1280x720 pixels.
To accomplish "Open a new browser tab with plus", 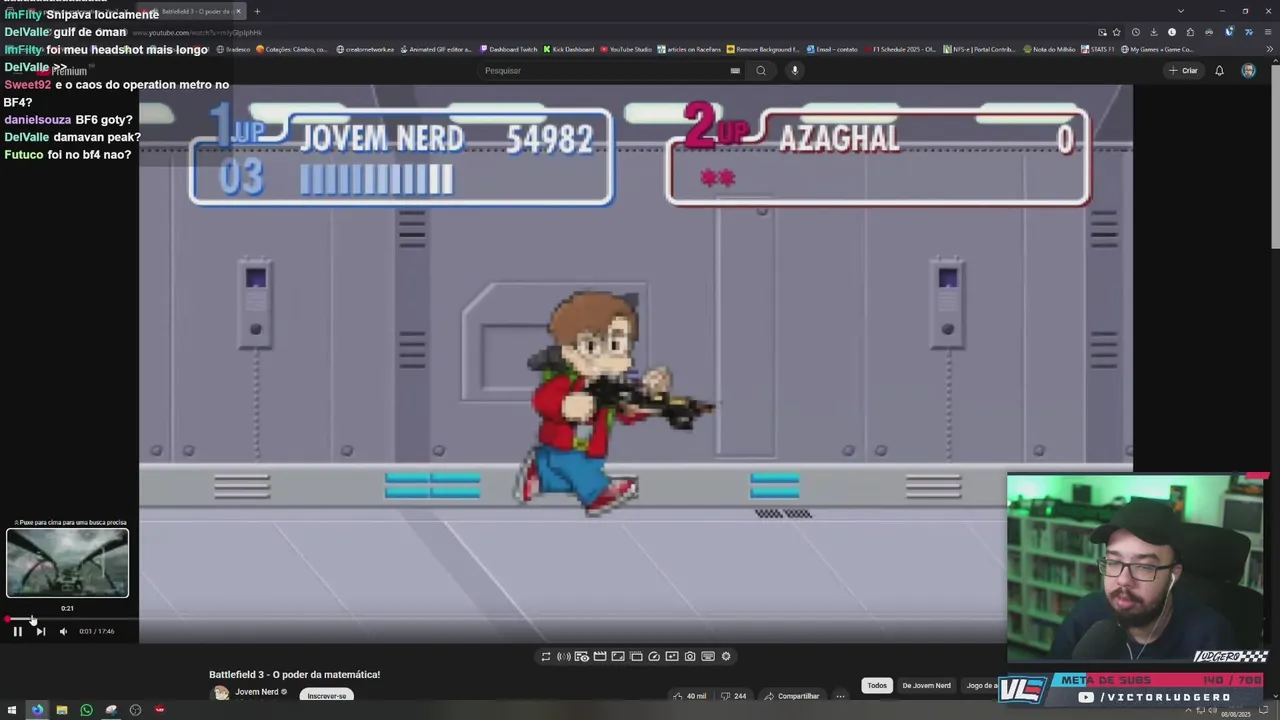I will click(257, 11).
